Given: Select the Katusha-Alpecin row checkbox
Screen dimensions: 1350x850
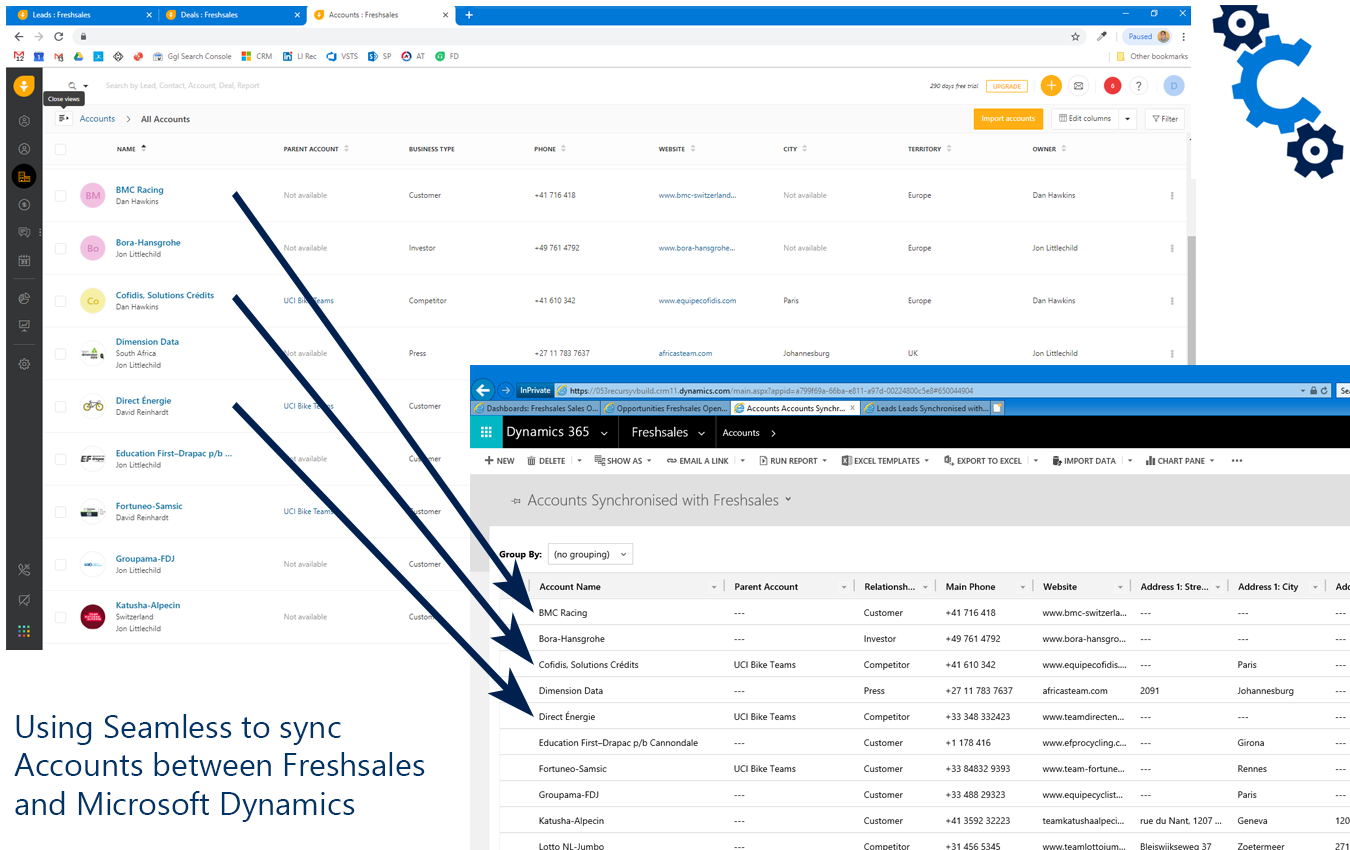Looking at the screenshot, I should 60,617.
